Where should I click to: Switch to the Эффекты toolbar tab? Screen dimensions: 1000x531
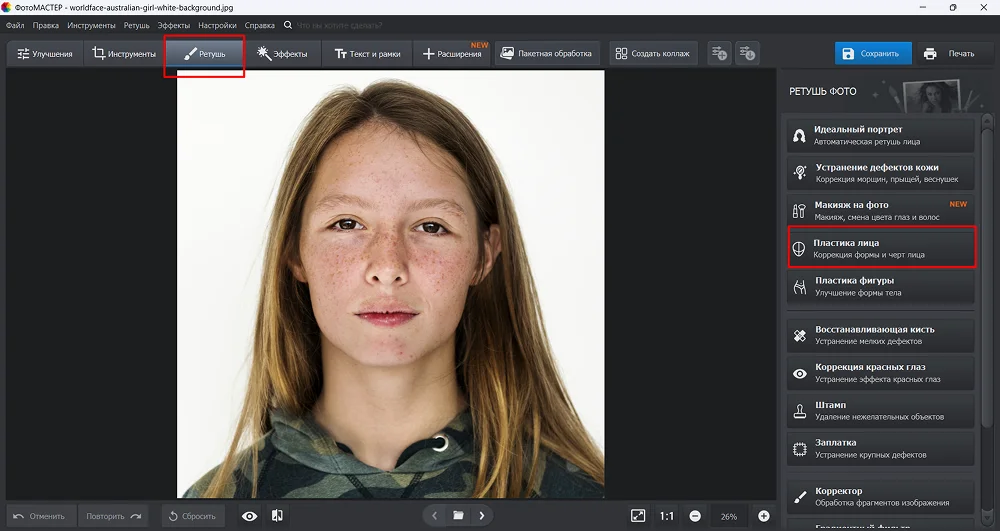point(282,54)
